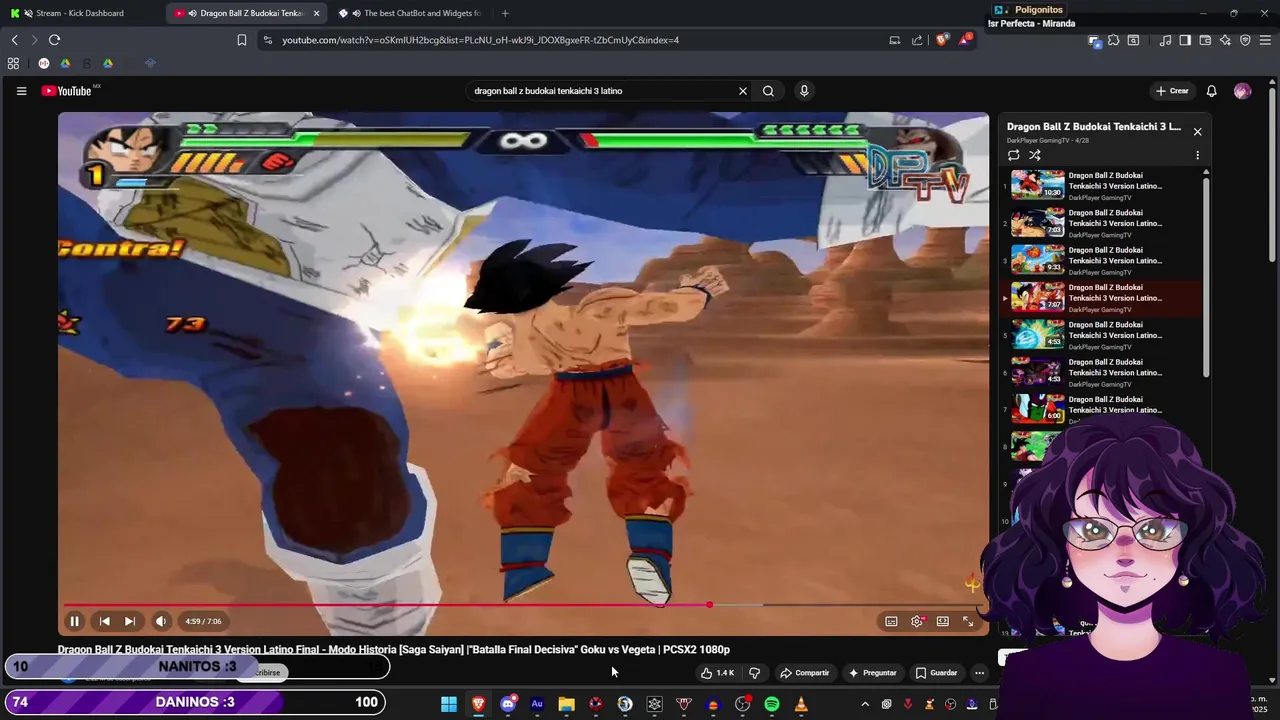Open YouTube account avatar menu

click(1242, 91)
